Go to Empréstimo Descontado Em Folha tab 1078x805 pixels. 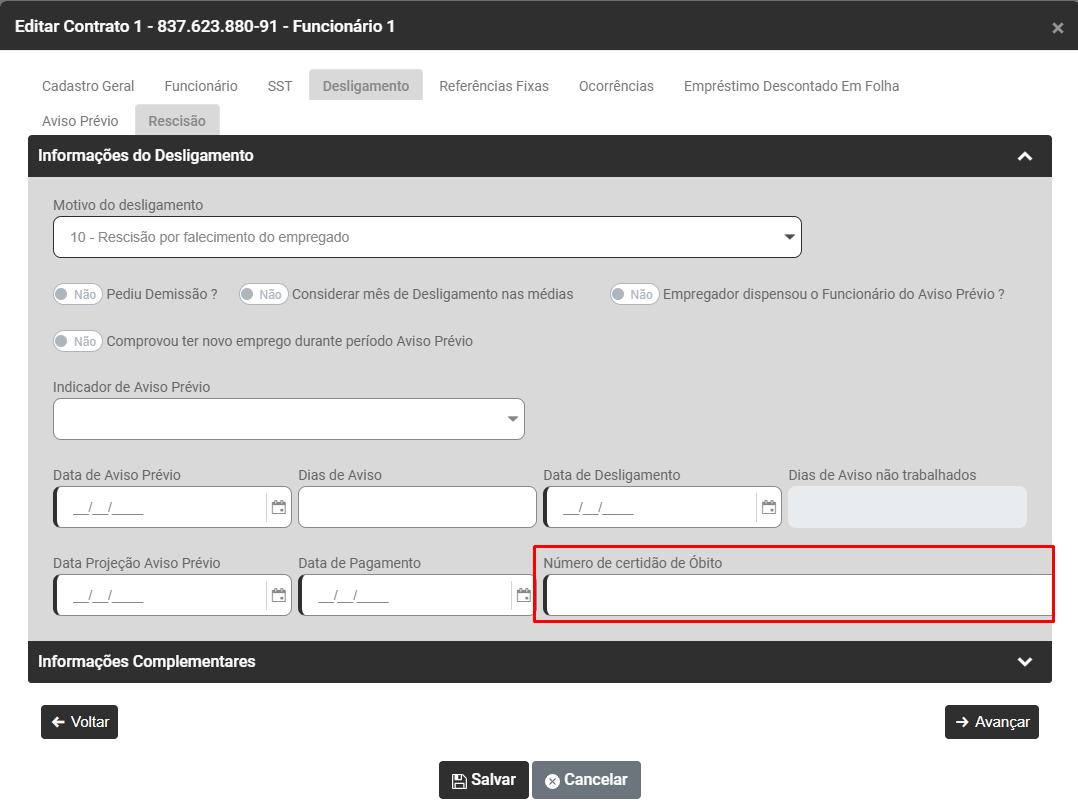click(791, 86)
